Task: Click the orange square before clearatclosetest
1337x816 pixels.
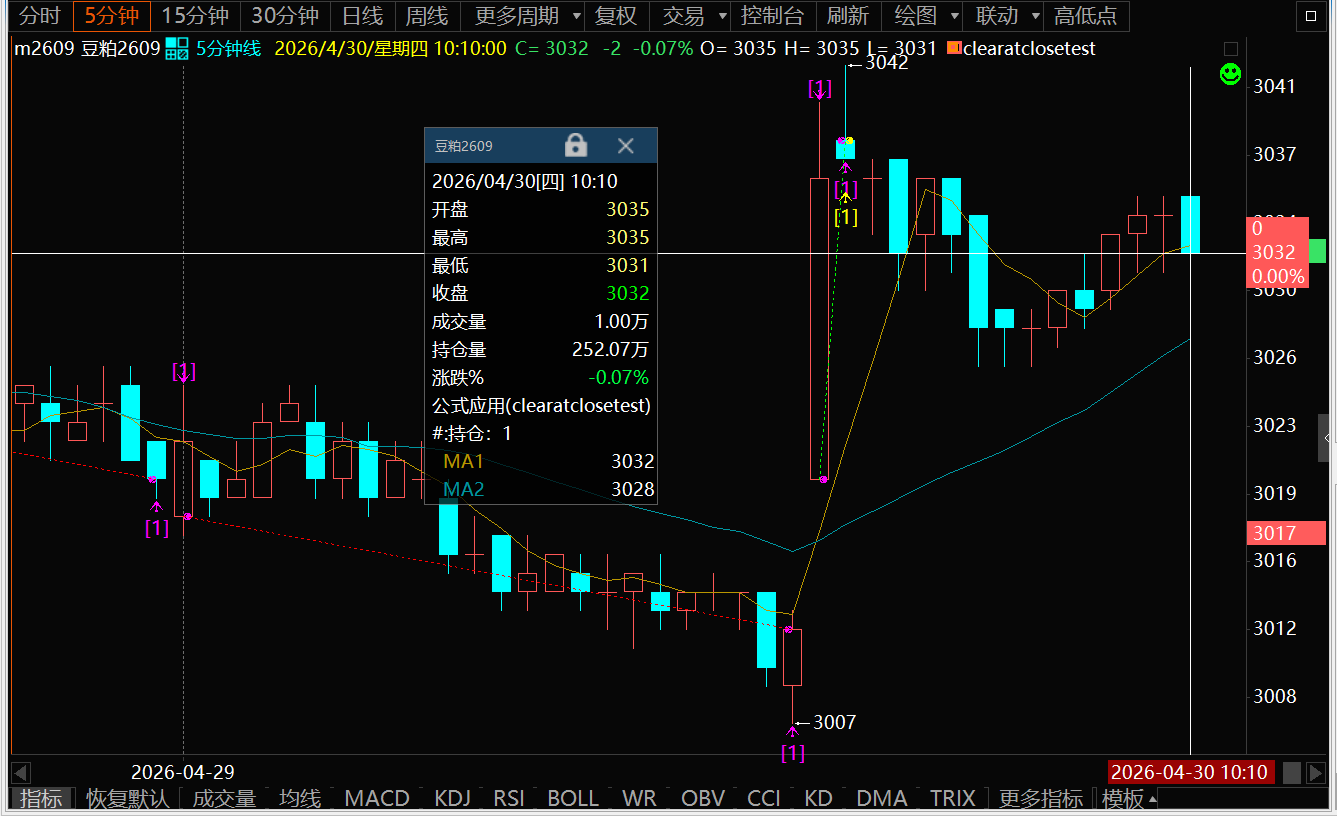Action: [x=953, y=48]
